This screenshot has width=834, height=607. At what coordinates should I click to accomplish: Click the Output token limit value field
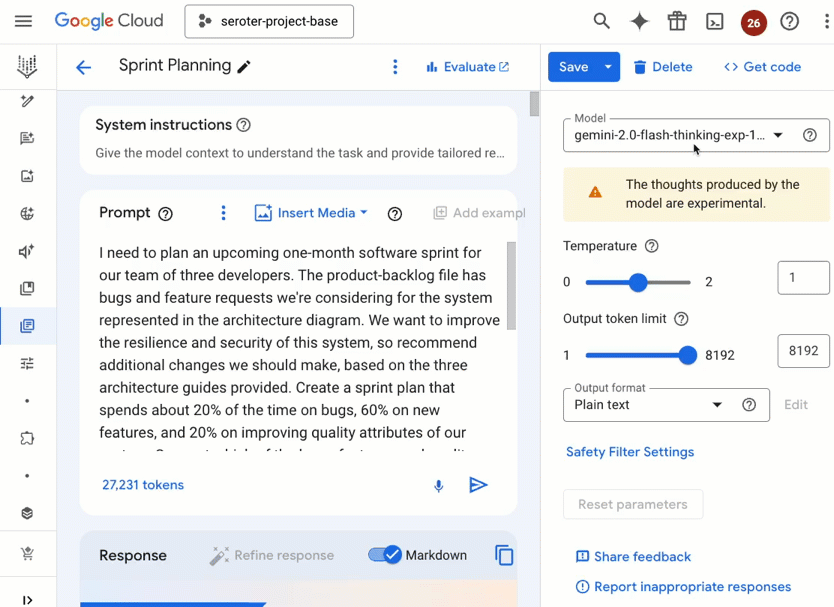point(803,351)
